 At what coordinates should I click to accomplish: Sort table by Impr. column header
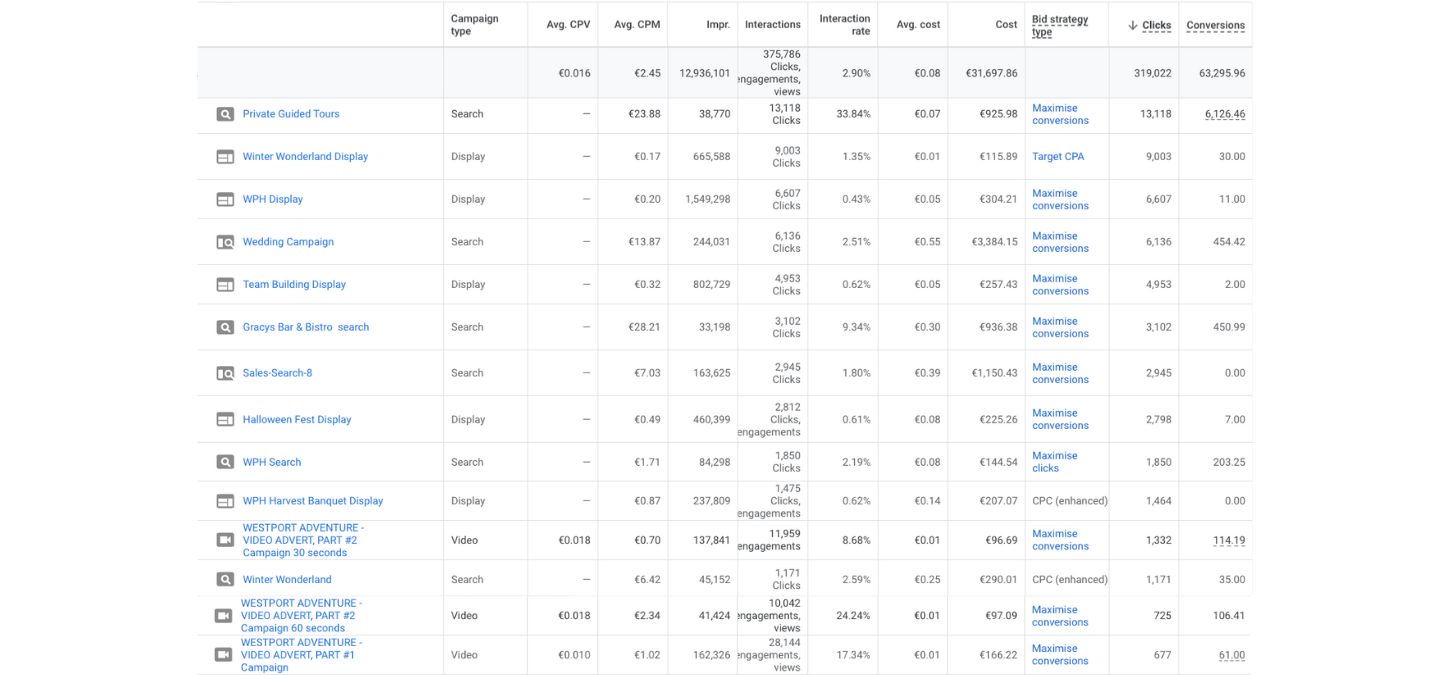point(718,25)
